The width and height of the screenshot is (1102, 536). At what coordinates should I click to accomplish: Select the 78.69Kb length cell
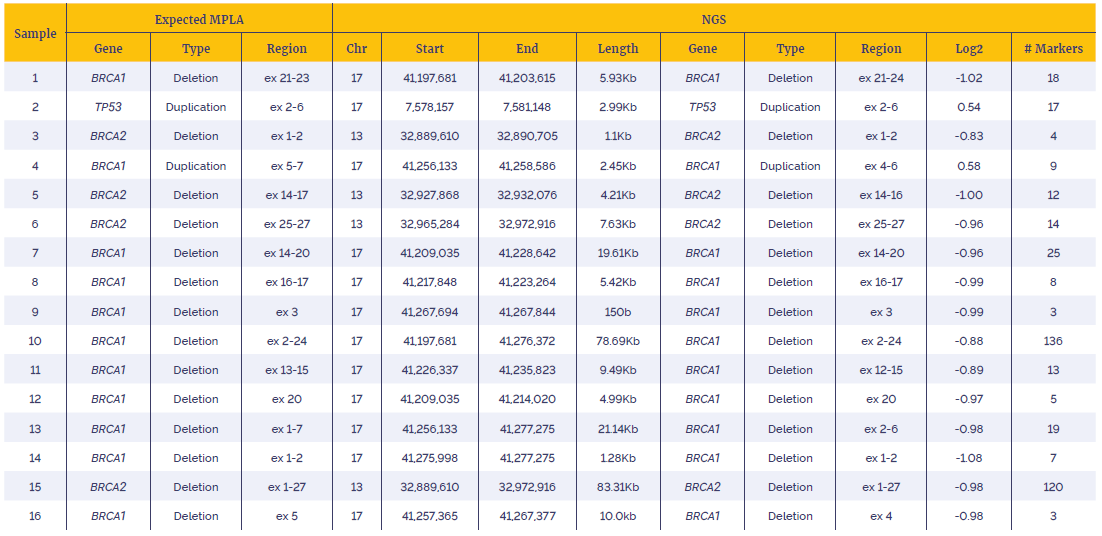(618, 341)
